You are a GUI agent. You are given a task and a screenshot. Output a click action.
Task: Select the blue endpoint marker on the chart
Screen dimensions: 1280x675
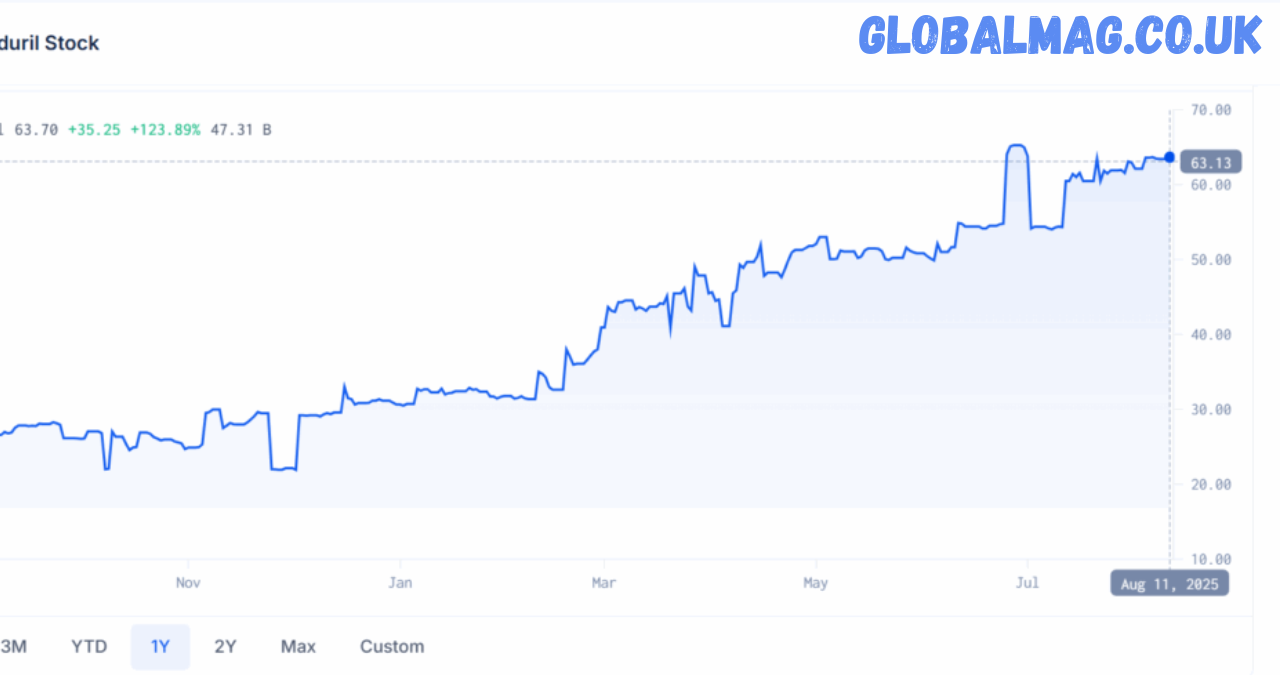(x=1167, y=156)
